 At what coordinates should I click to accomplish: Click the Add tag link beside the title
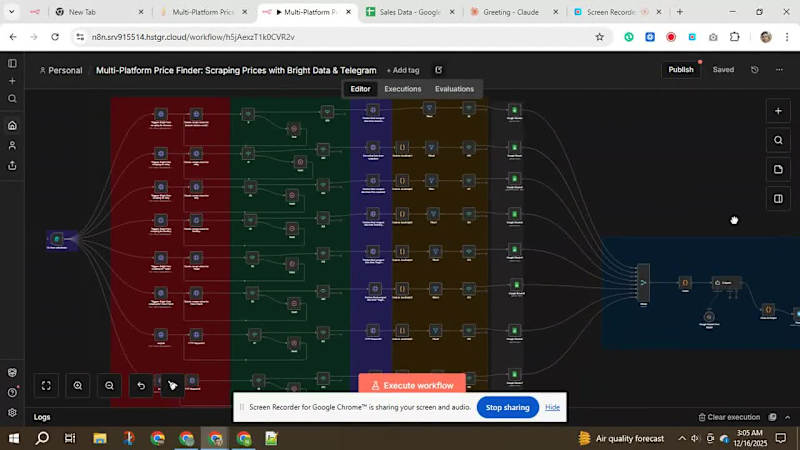[x=403, y=70]
